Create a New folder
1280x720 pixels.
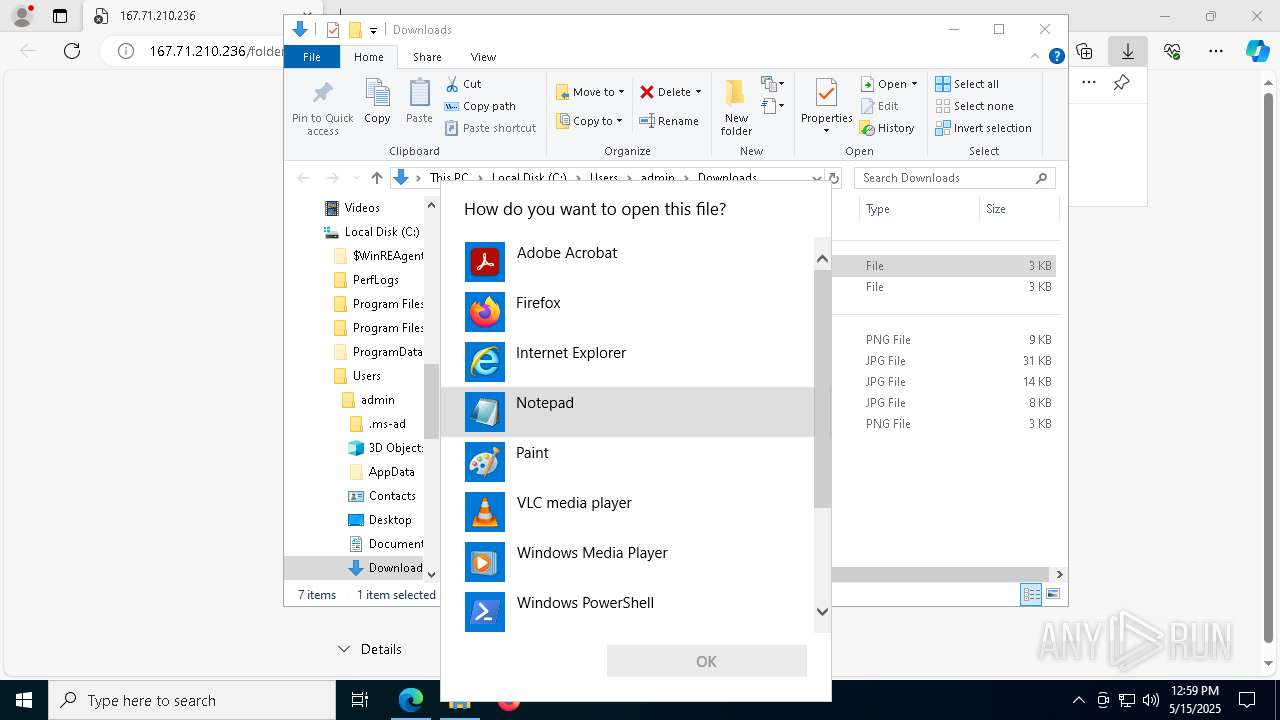[736, 107]
